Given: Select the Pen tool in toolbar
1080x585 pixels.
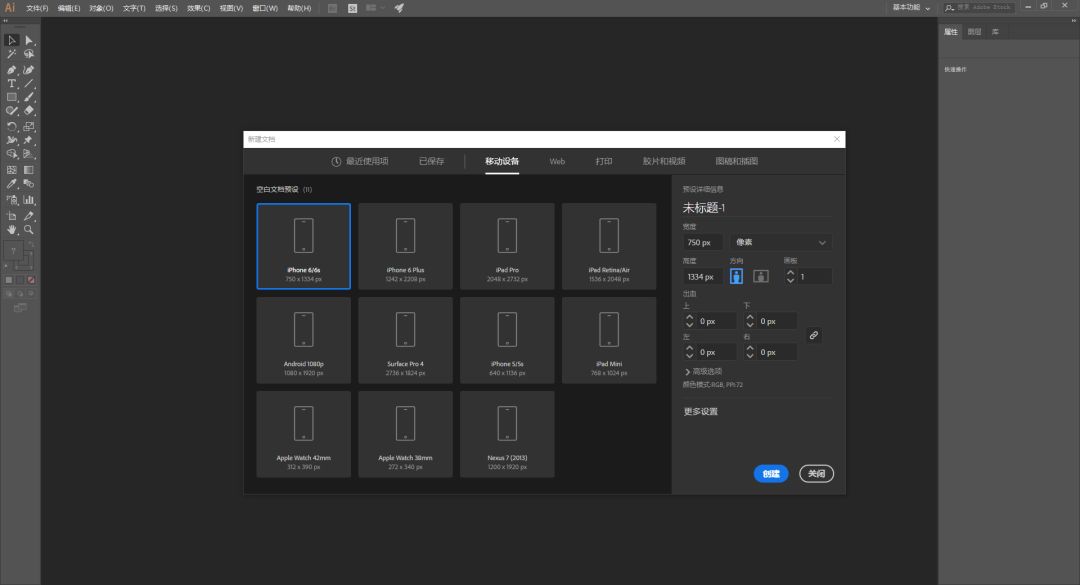Looking at the screenshot, I should tap(12, 70).
